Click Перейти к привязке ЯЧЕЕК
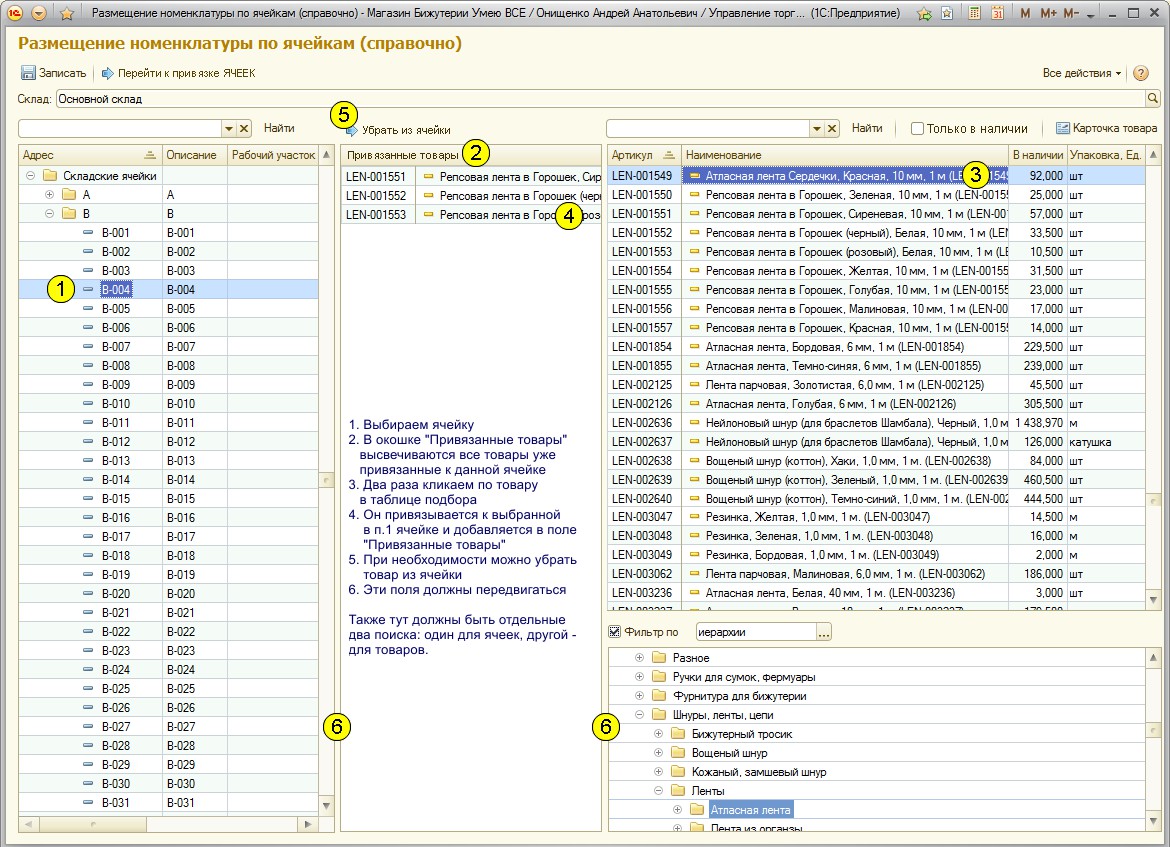Viewport: 1170px width, 847px height. [178, 73]
